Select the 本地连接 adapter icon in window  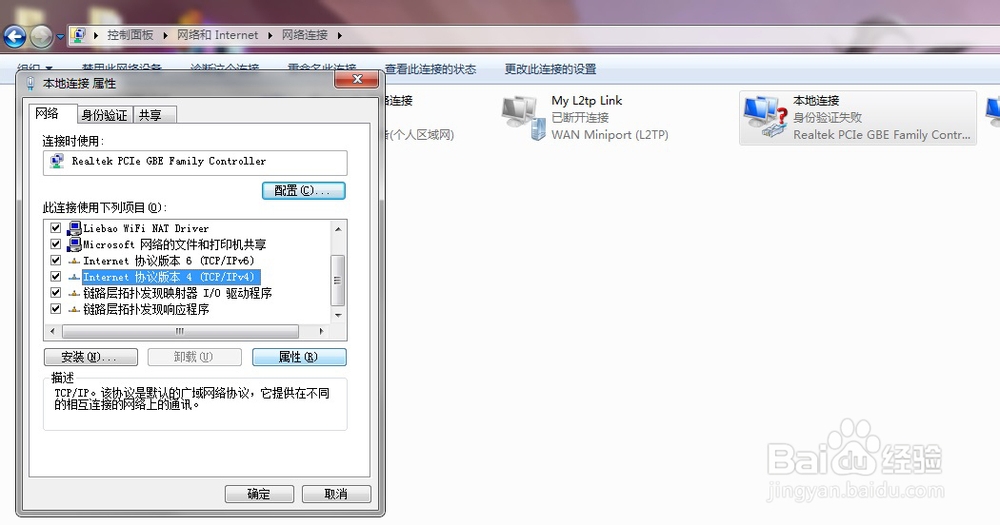[765, 117]
